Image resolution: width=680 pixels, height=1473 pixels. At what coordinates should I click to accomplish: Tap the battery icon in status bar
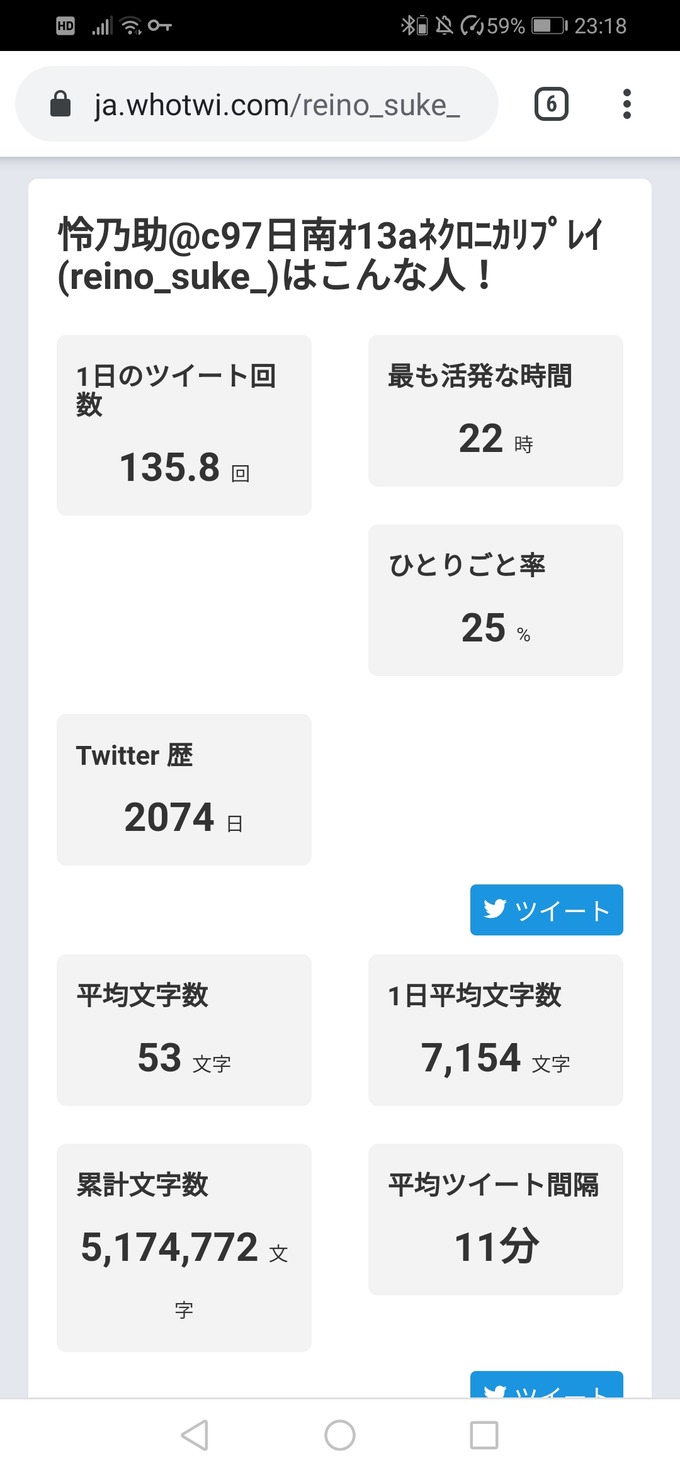pyautogui.click(x=549, y=26)
